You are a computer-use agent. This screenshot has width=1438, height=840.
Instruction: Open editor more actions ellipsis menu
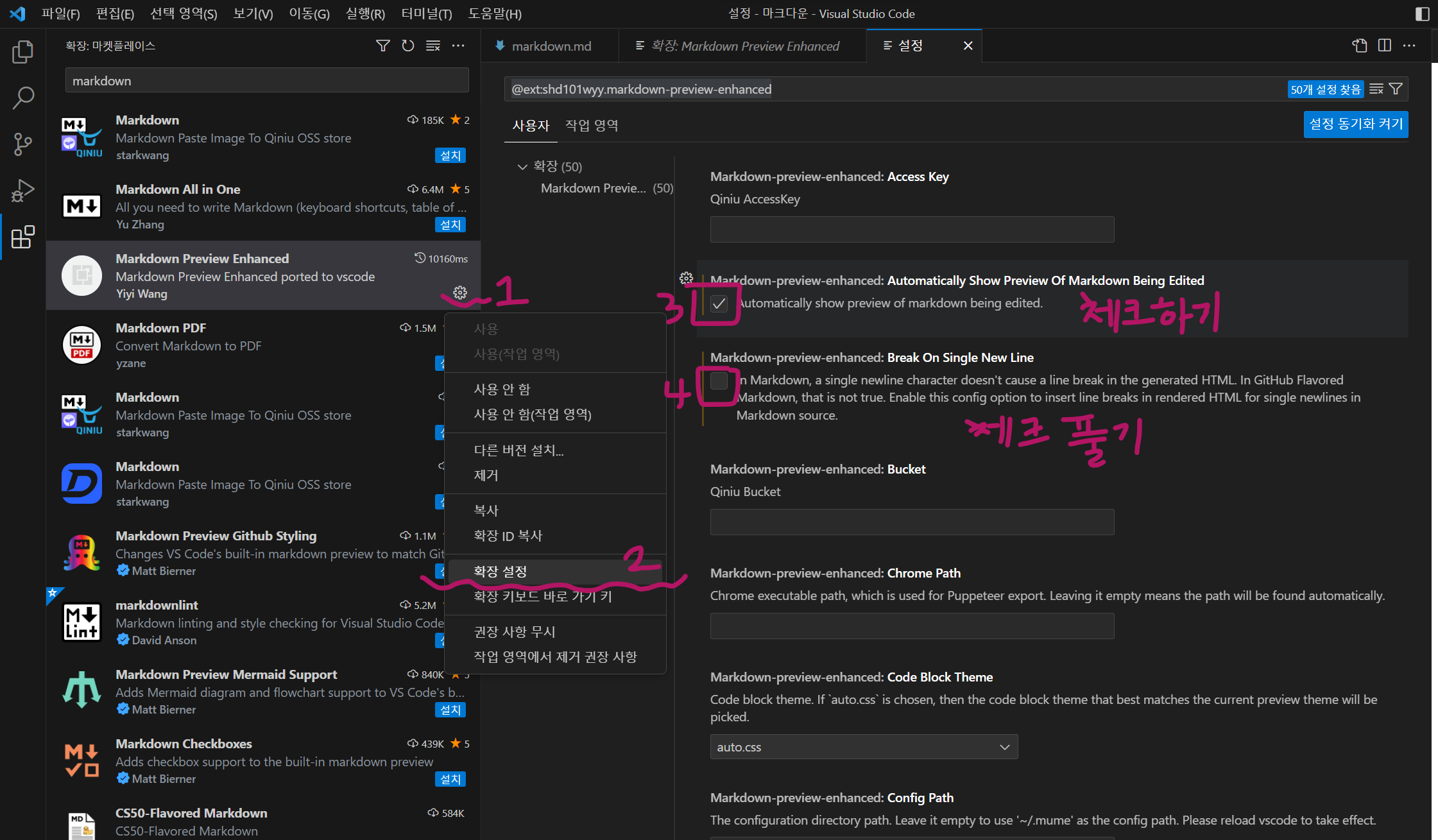pyautogui.click(x=1409, y=46)
